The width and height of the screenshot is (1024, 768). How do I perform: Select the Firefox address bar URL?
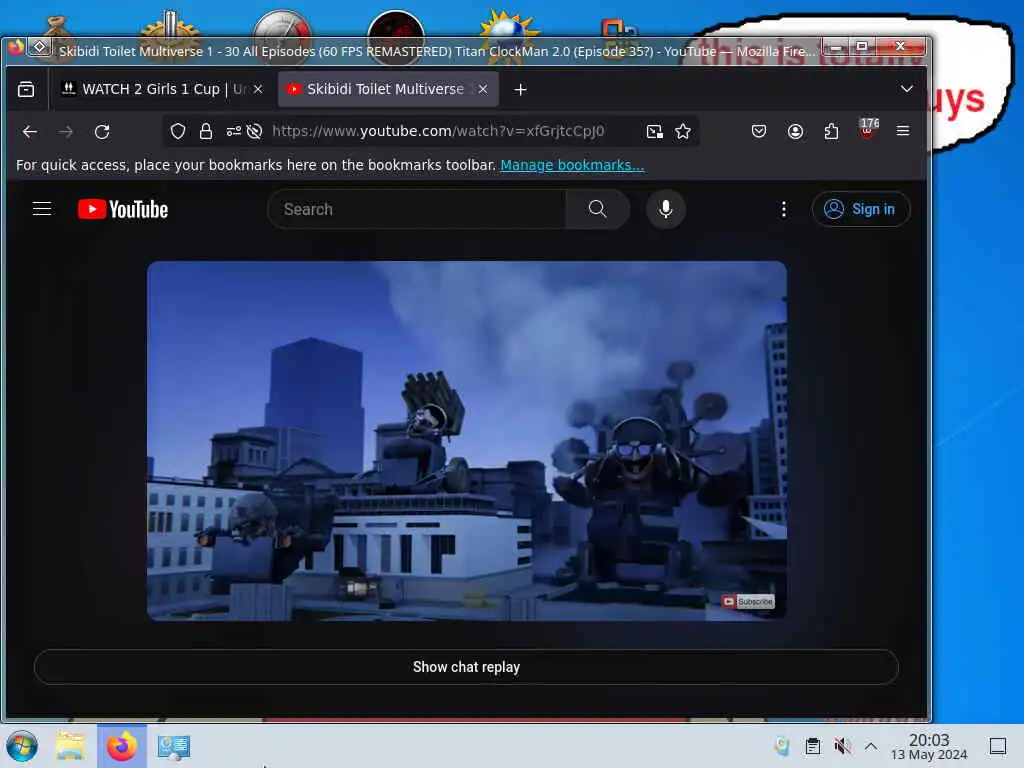tap(438, 131)
